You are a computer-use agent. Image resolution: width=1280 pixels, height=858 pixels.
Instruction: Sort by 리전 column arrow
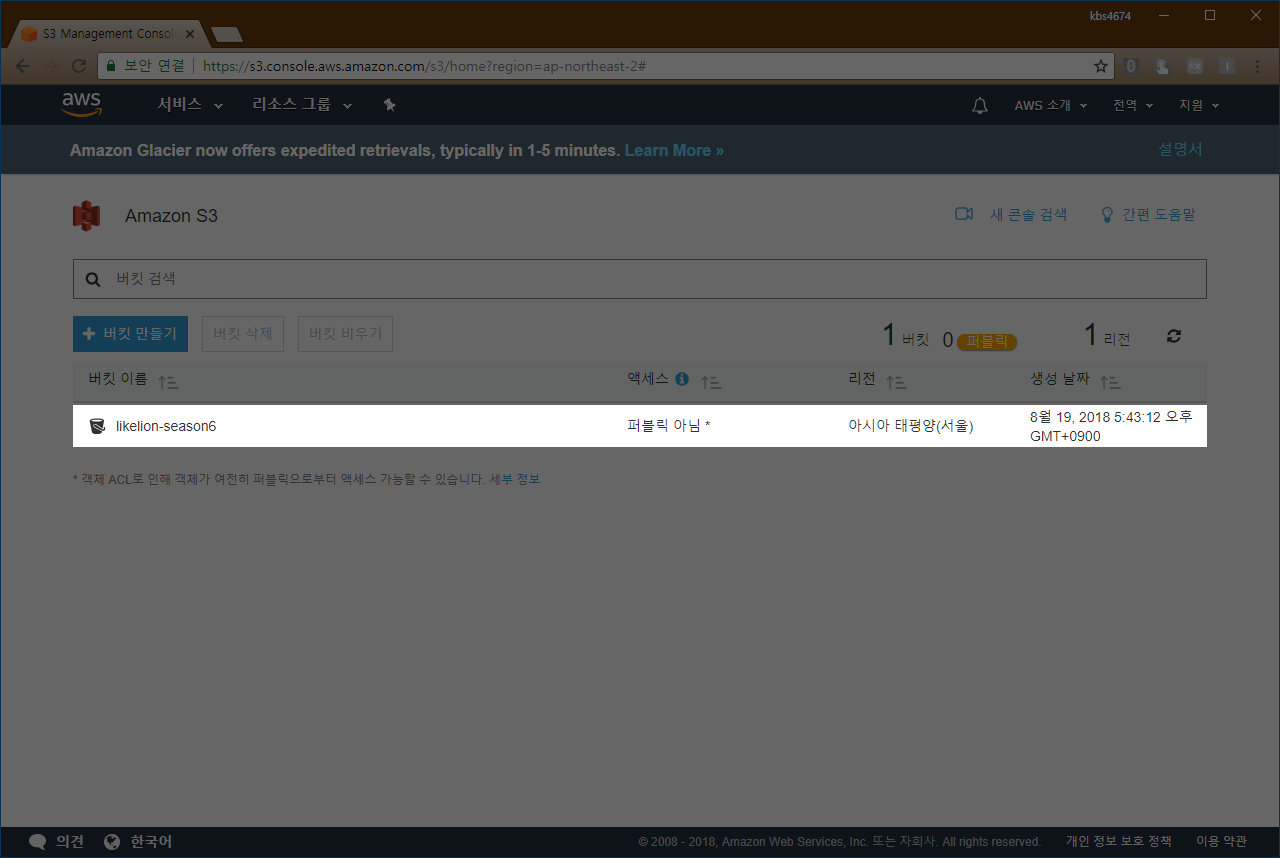[x=896, y=381]
